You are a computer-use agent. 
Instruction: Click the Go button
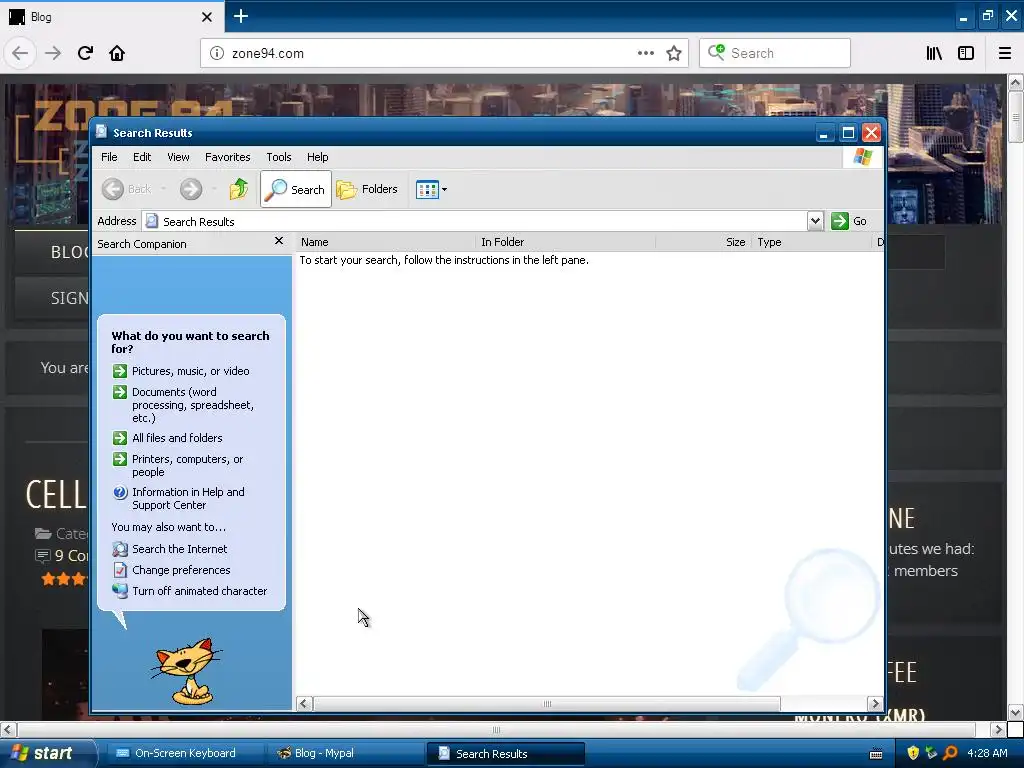pos(849,221)
